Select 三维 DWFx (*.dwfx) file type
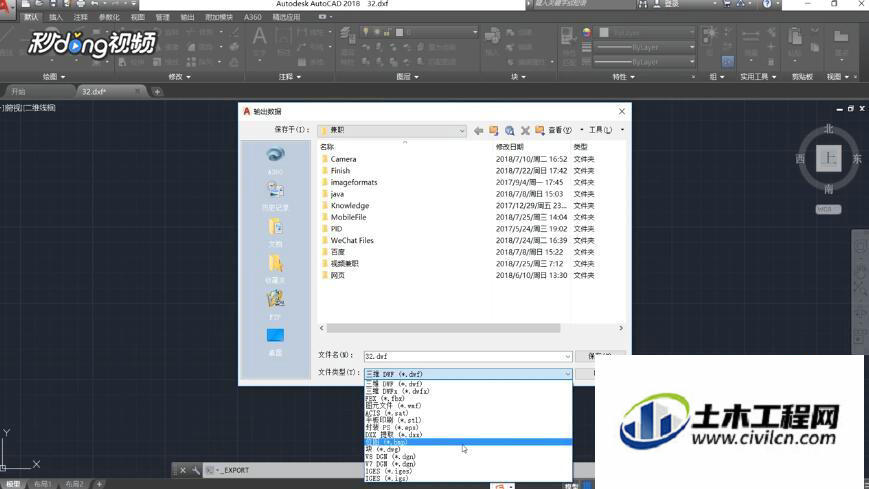Screen dimensions: 869x489 coord(468,391)
